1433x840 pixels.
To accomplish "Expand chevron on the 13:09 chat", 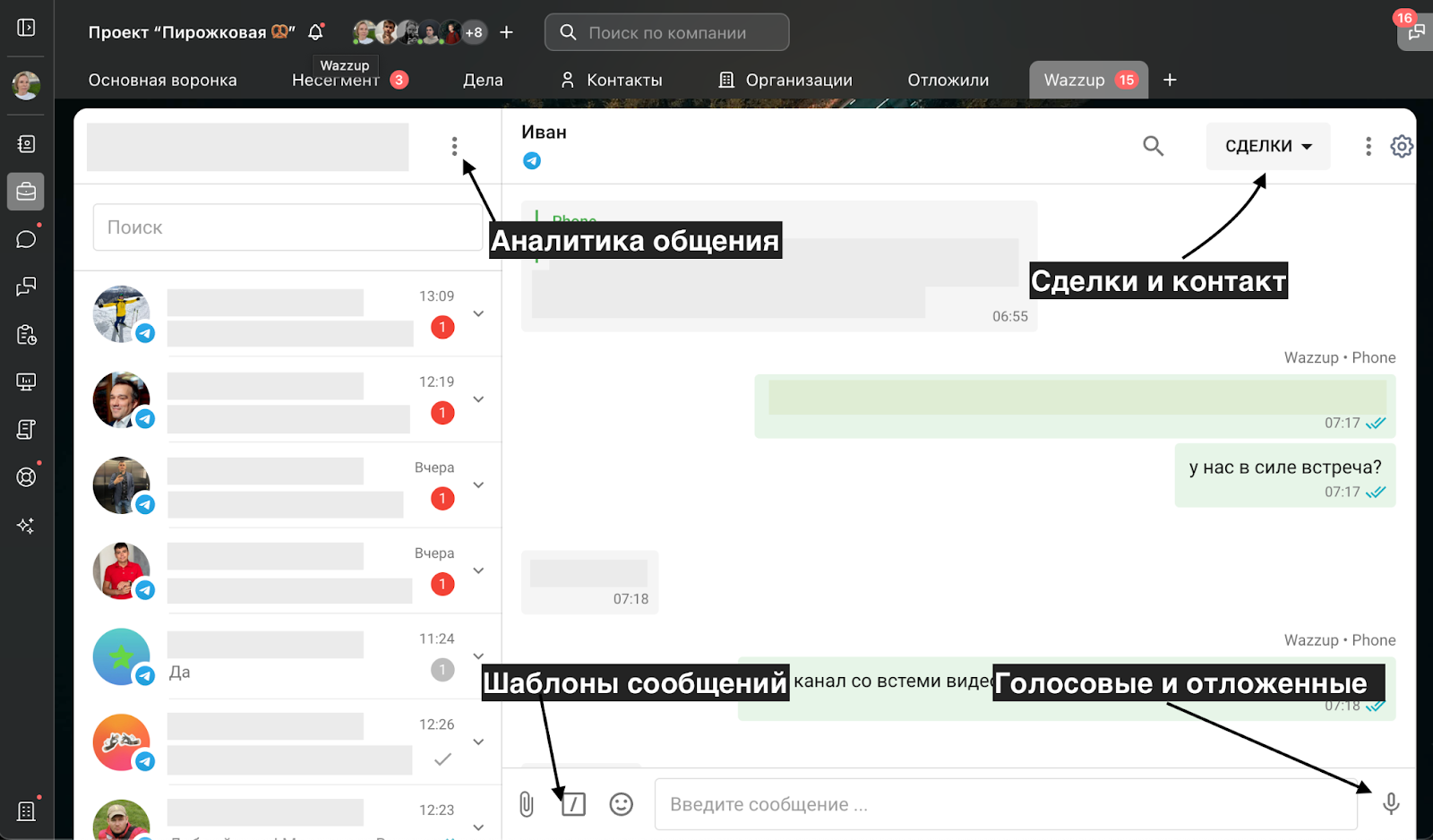I will 478,313.
